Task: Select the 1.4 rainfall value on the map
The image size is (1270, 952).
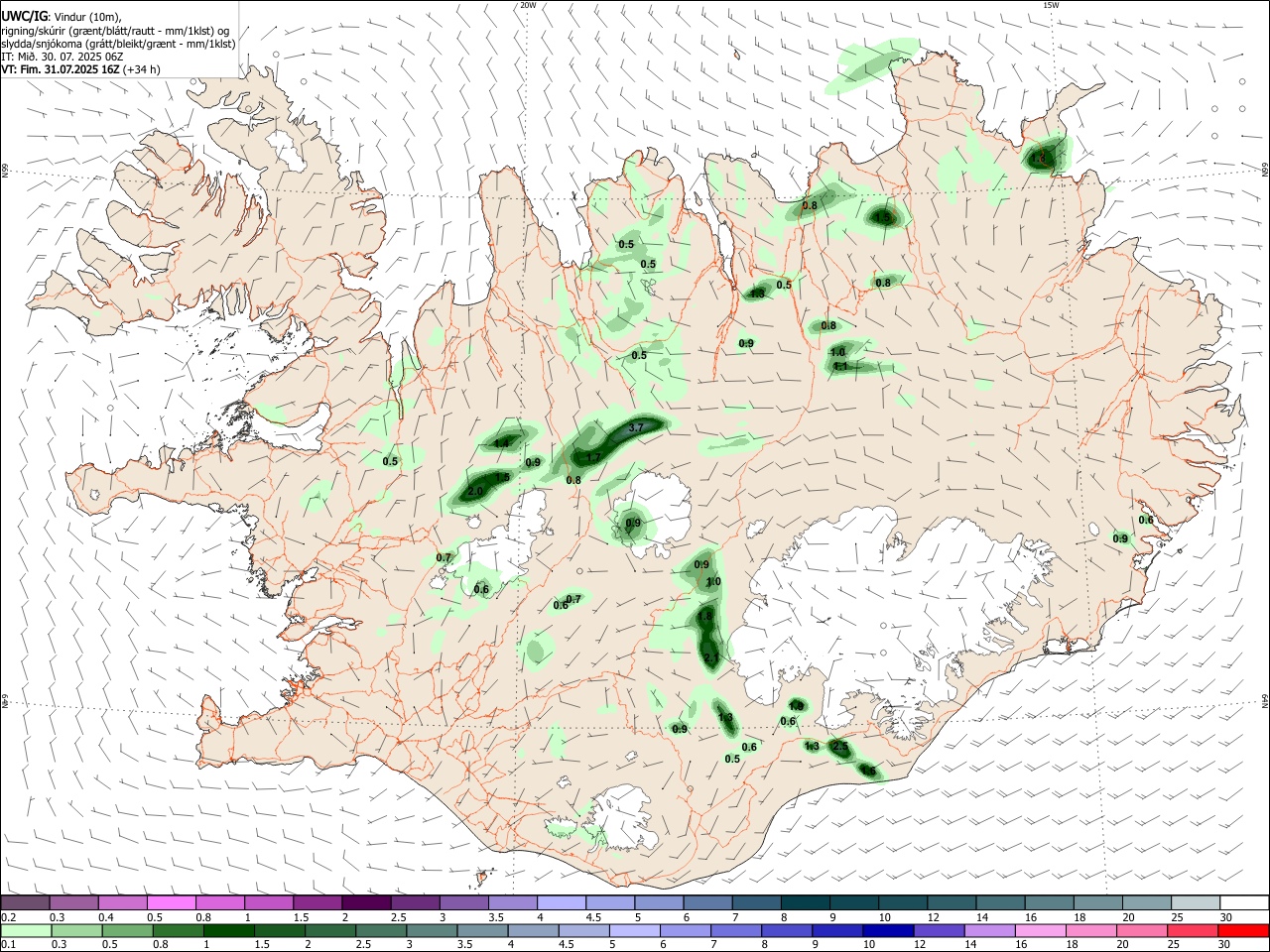Action: 501,443
